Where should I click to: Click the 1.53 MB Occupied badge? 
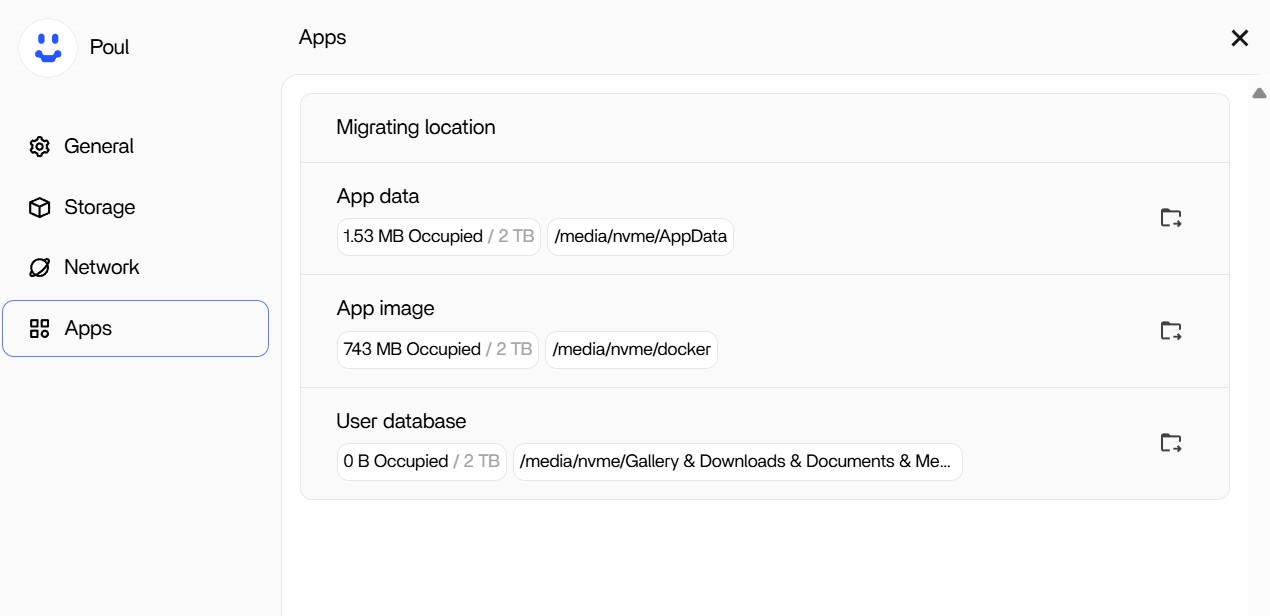pos(438,237)
